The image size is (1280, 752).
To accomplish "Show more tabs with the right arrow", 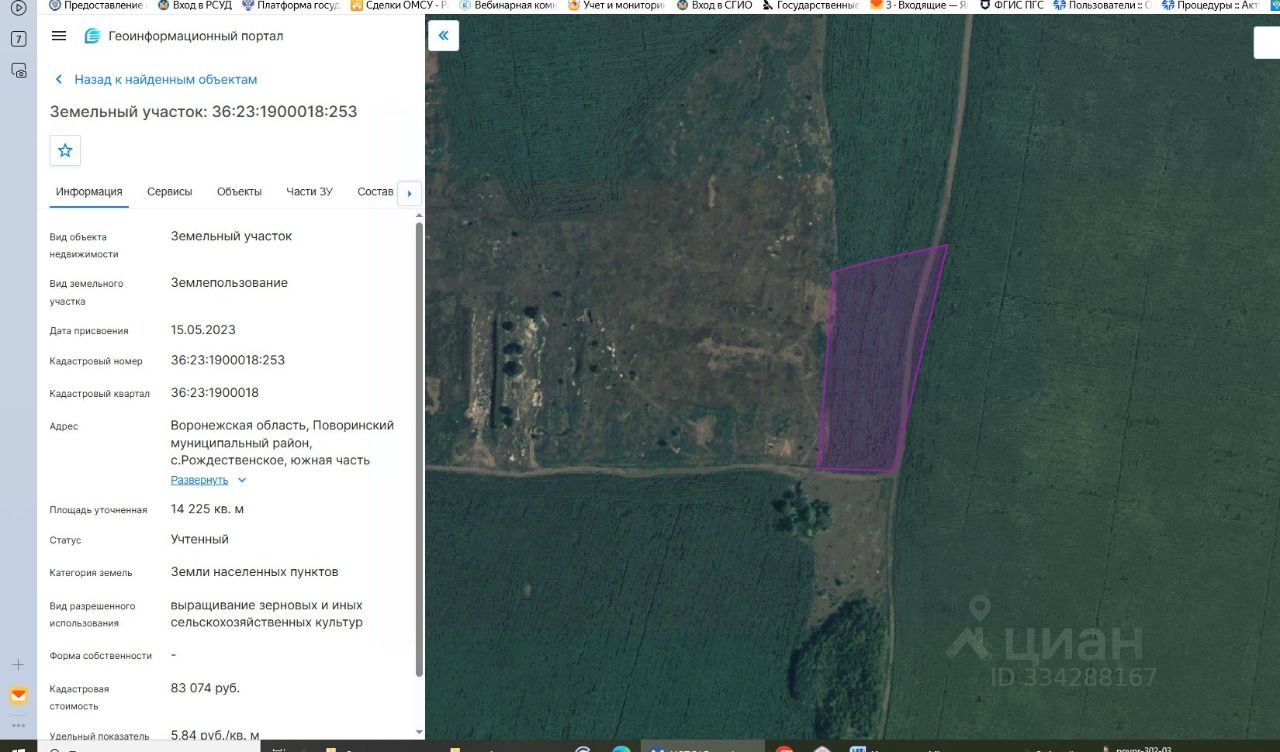I will (x=409, y=193).
